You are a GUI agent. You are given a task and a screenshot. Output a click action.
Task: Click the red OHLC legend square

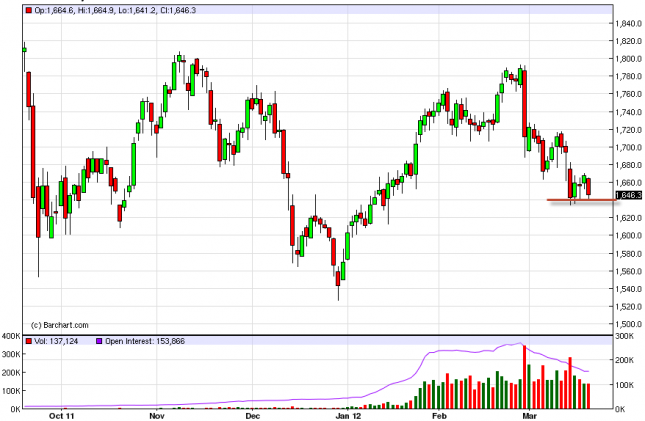click(x=28, y=10)
